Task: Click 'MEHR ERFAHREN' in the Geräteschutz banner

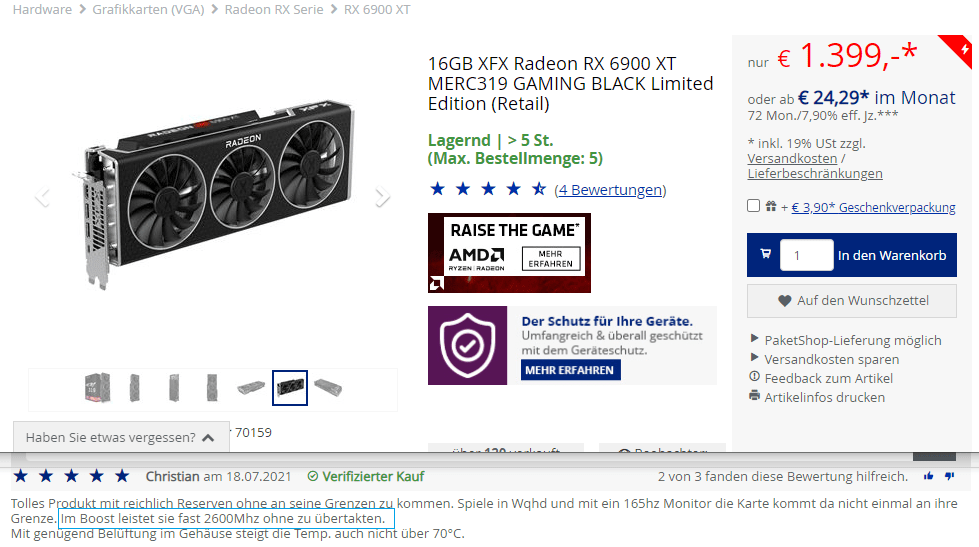Action: coord(570,370)
